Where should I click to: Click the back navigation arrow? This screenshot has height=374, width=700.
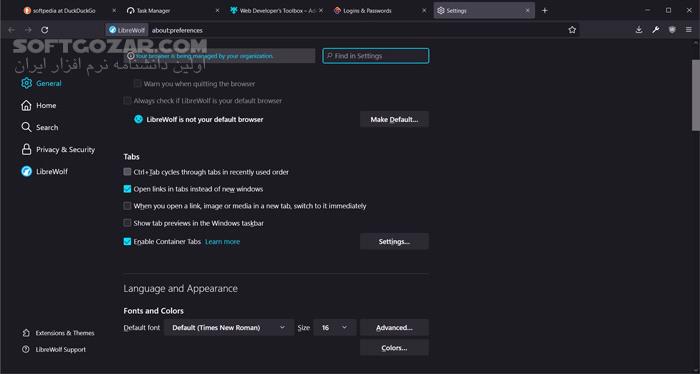tap(12, 30)
